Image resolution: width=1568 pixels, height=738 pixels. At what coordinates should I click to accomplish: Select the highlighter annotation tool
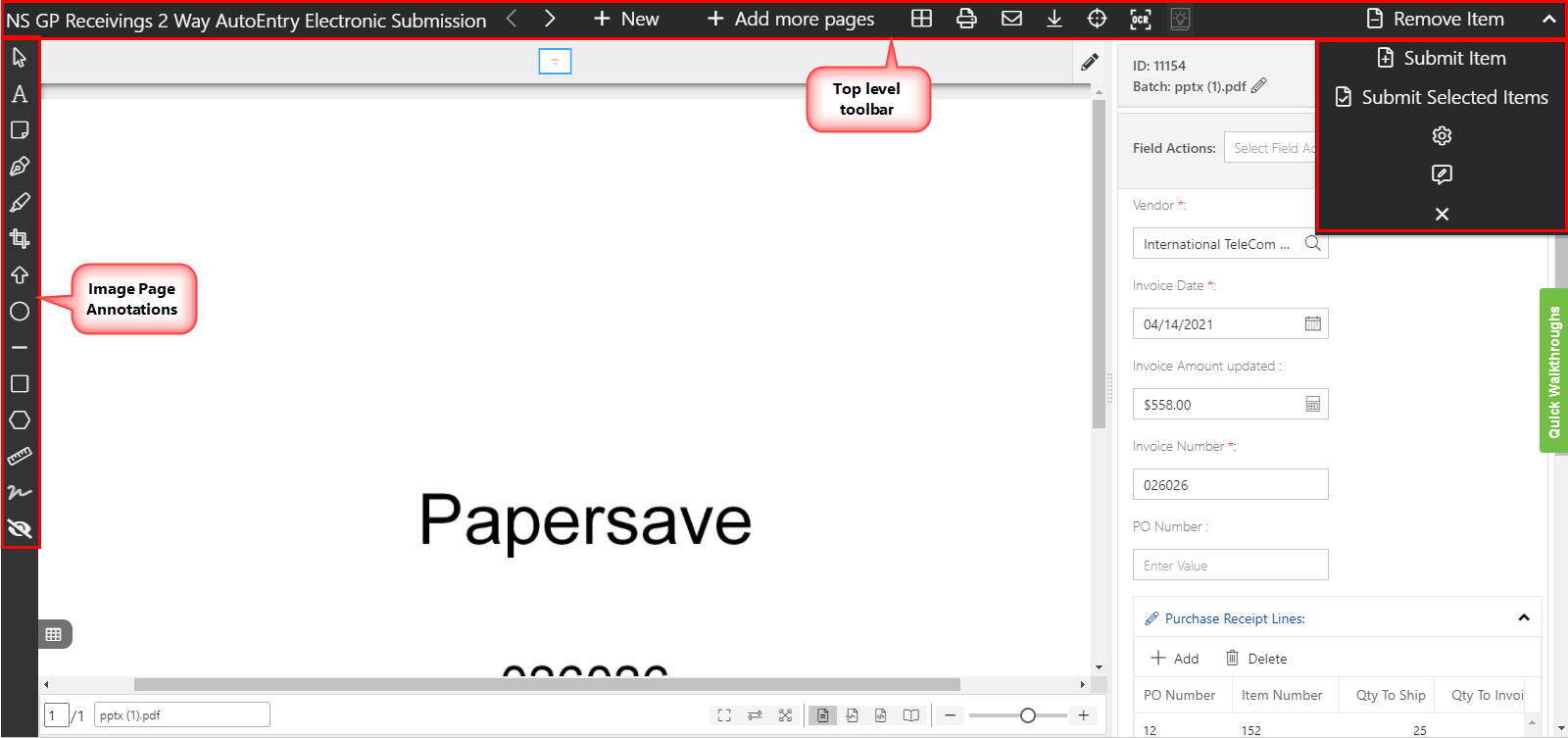click(20, 203)
